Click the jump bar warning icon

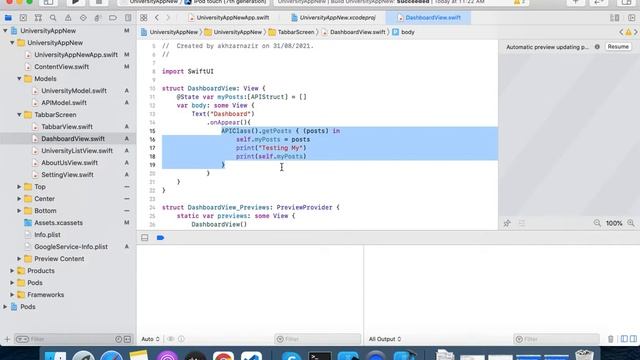(x=629, y=32)
